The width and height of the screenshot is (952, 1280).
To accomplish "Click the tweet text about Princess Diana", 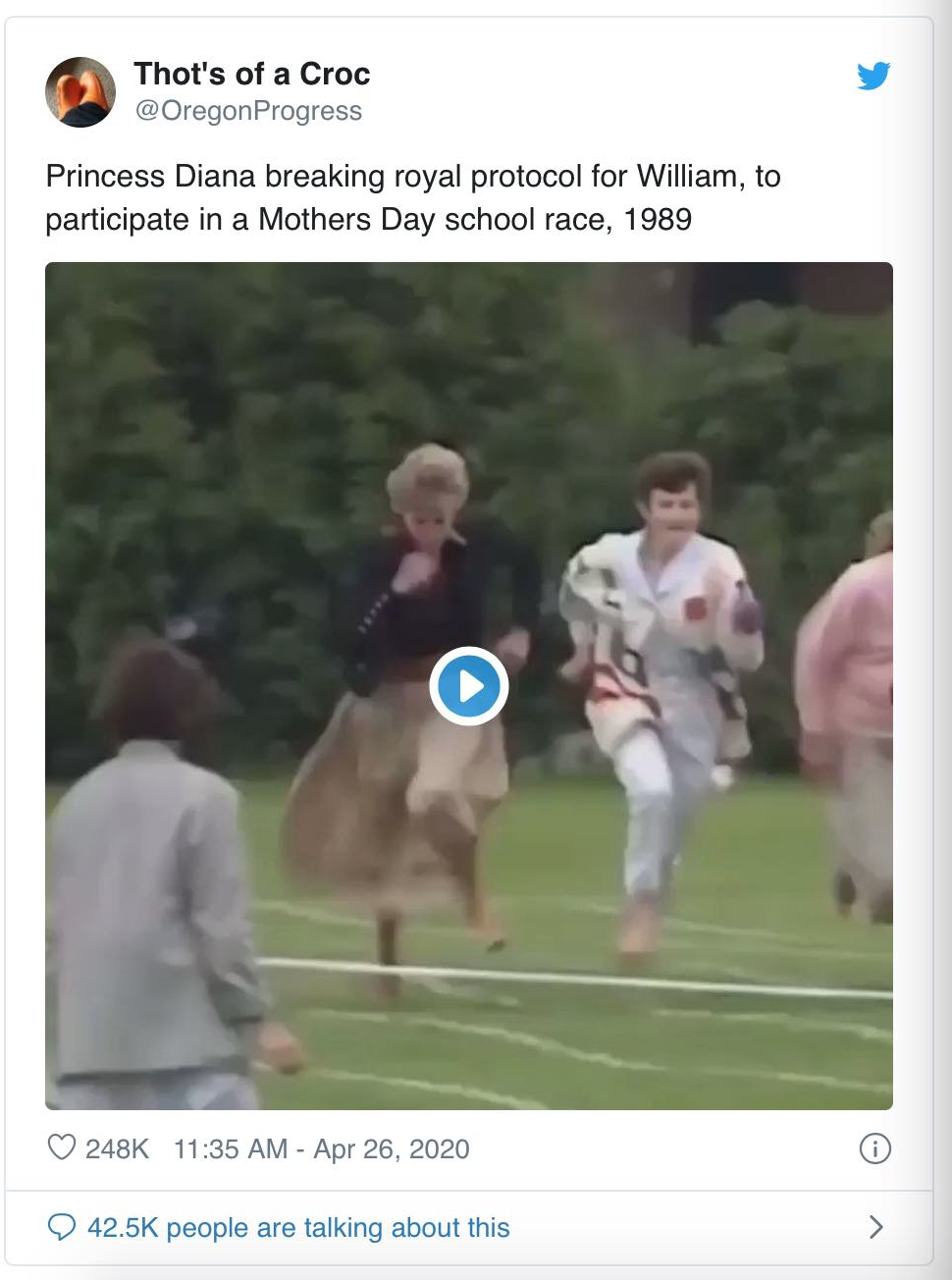I will [x=413, y=197].
